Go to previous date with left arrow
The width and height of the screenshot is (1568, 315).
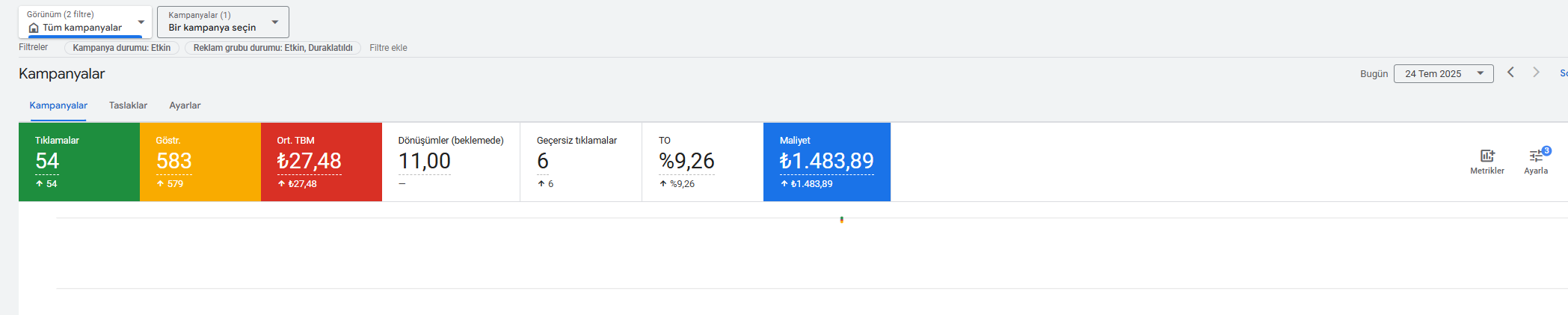[x=1510, y=73]
